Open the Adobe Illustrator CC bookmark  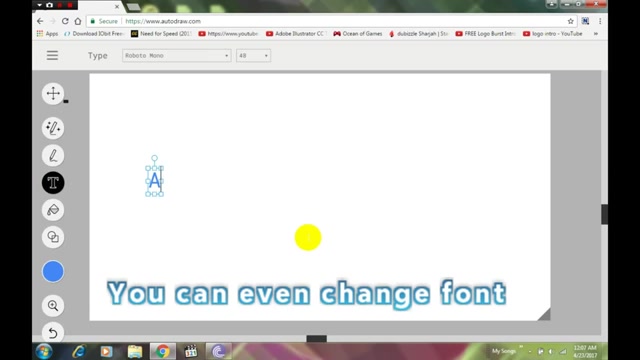click(x=296, y=34)
